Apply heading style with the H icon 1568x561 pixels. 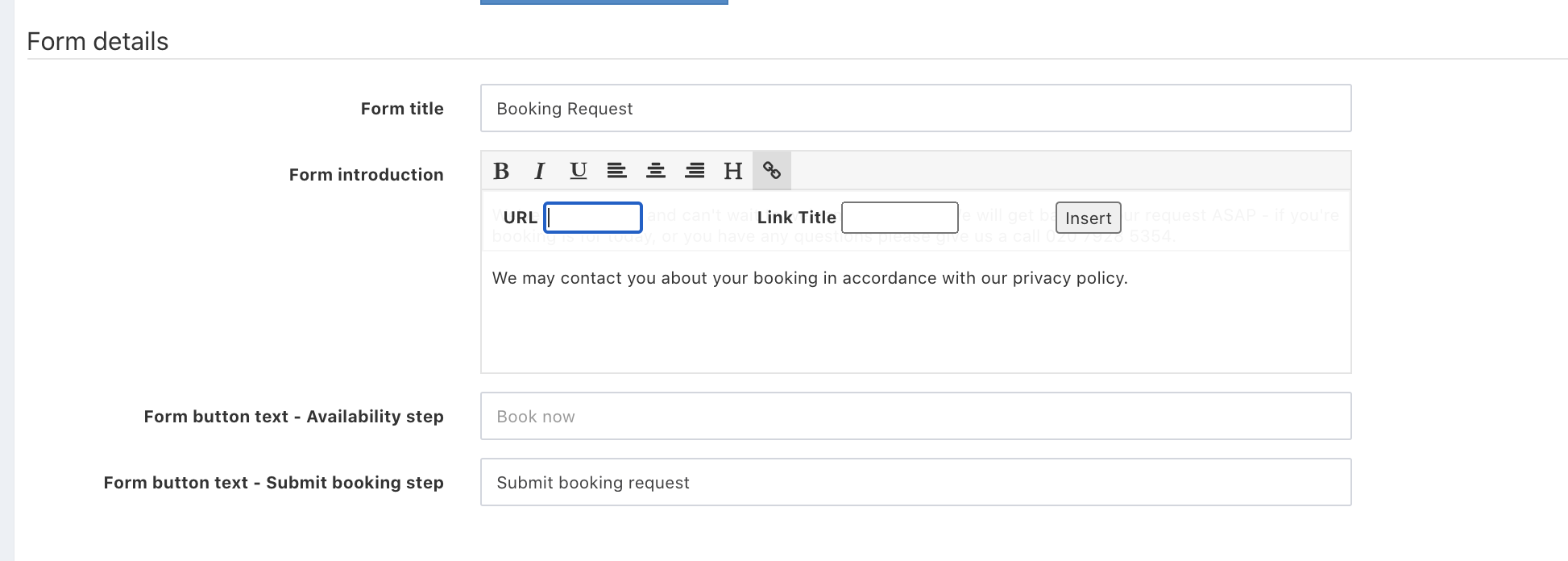click(732, 171)
